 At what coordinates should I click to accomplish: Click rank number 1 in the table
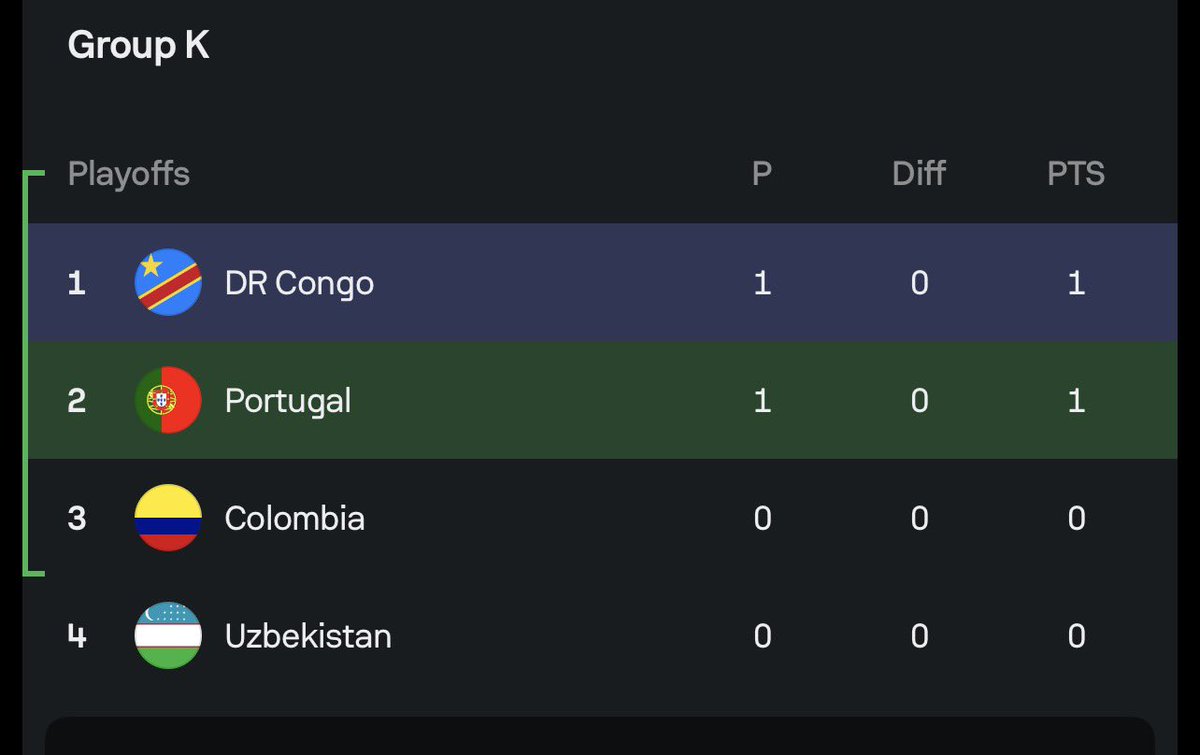pyautogui.click(x=76, y=283)
